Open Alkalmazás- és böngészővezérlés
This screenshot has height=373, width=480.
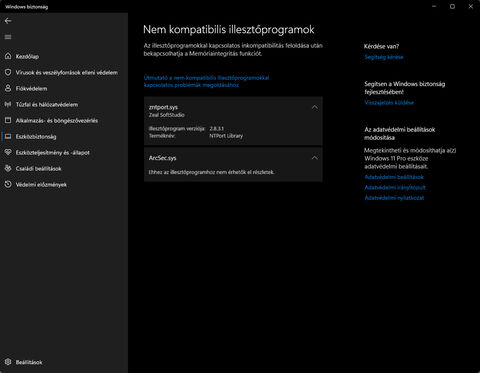64,120
